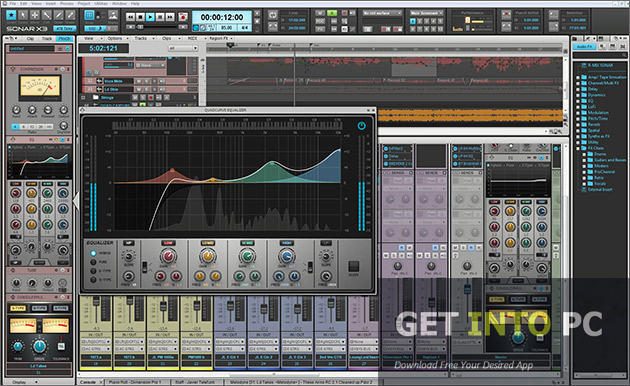The height and width of the screenshot is (386, 630).
Task: Click the red LOW gain knob
Action: pos(168,256)
